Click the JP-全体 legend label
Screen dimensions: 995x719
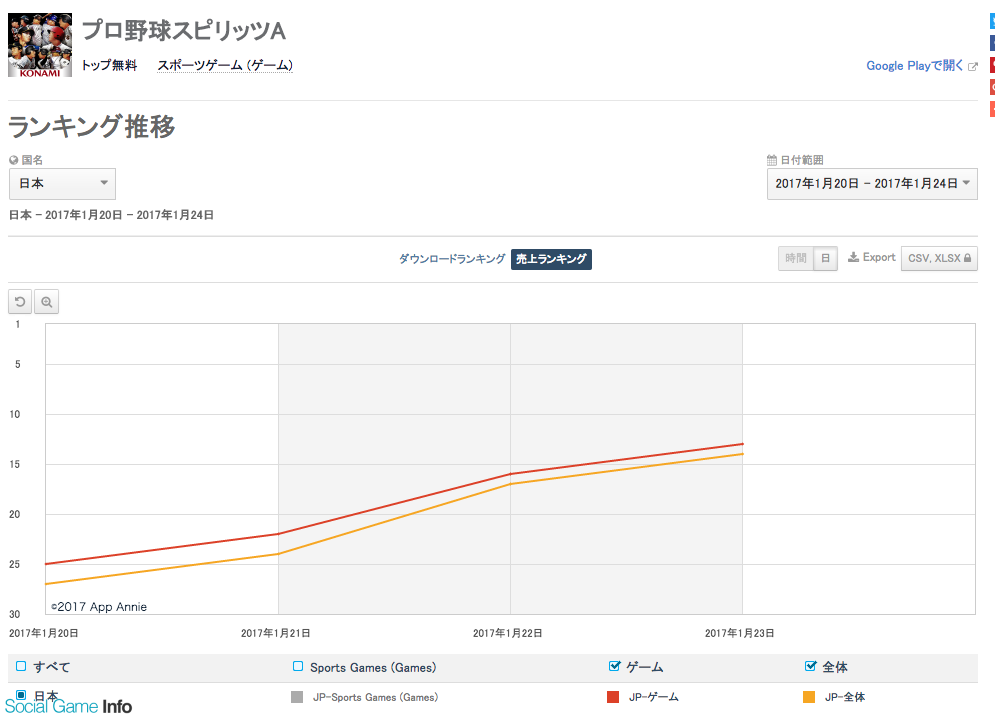coord(845,697)
